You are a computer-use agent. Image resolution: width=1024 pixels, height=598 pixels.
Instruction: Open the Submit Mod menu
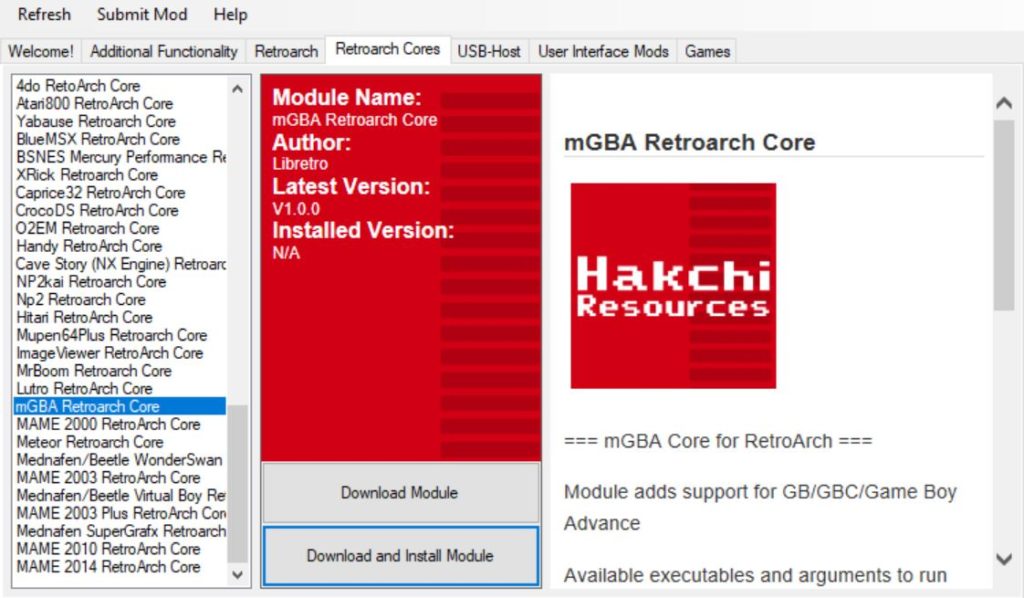tap(142, 14)
